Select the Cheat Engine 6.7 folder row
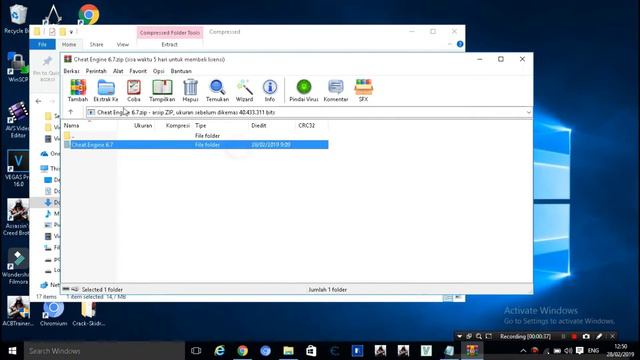The width and height of the screenshot is (640, 360). point(196,144)
